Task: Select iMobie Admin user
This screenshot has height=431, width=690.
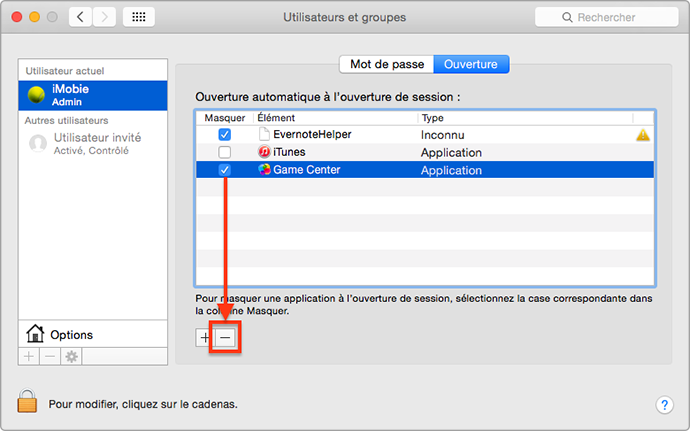Action: (93, 95)
